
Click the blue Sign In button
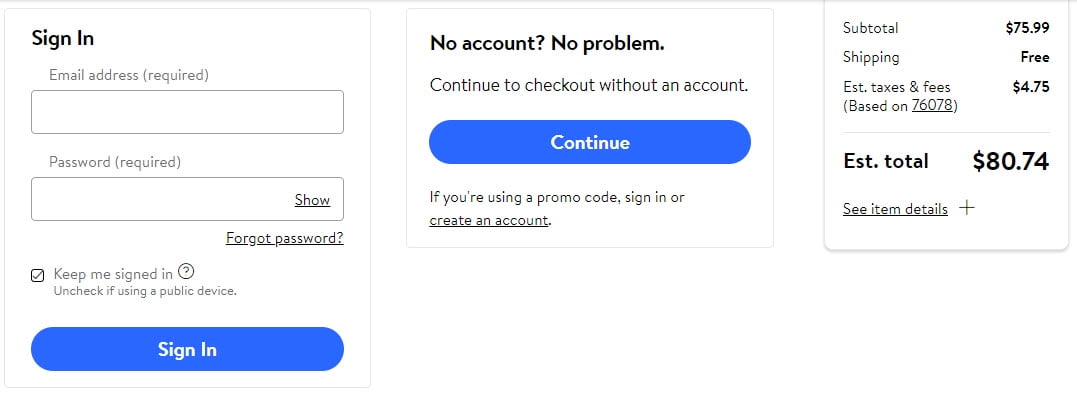point(188,349)
